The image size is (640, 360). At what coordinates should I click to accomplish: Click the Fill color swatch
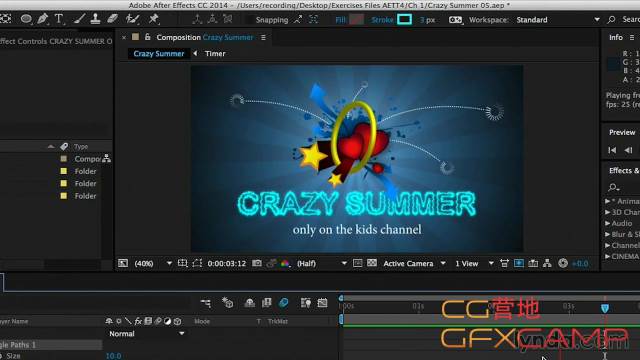coord(356,19)
